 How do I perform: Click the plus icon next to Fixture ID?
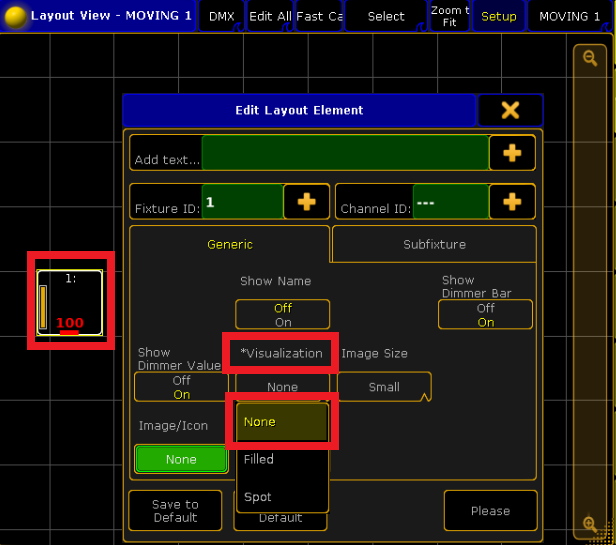pyautogui.click(x=306, y=202)
